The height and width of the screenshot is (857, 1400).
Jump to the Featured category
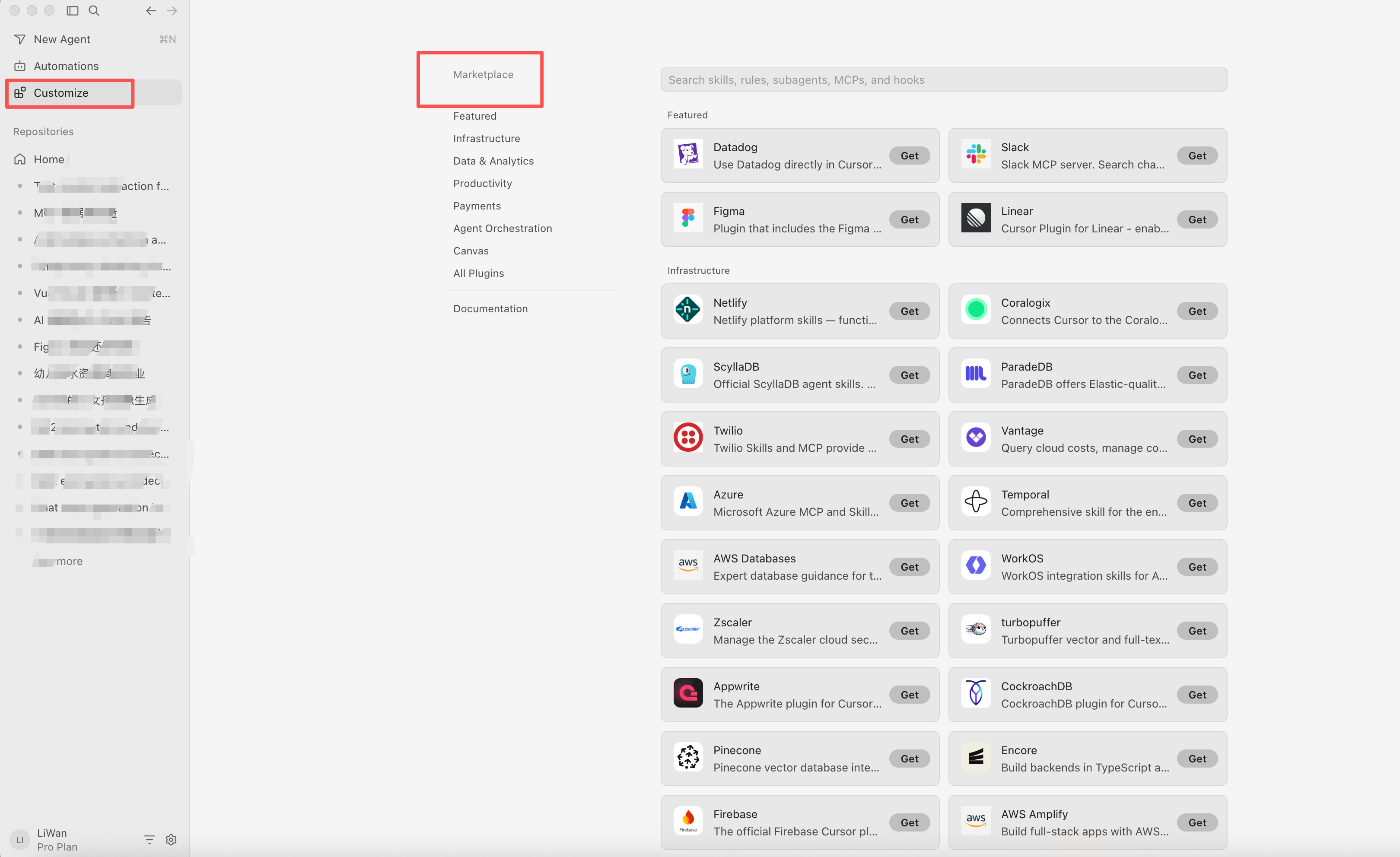pyautogui.click(x=474, y=116)
